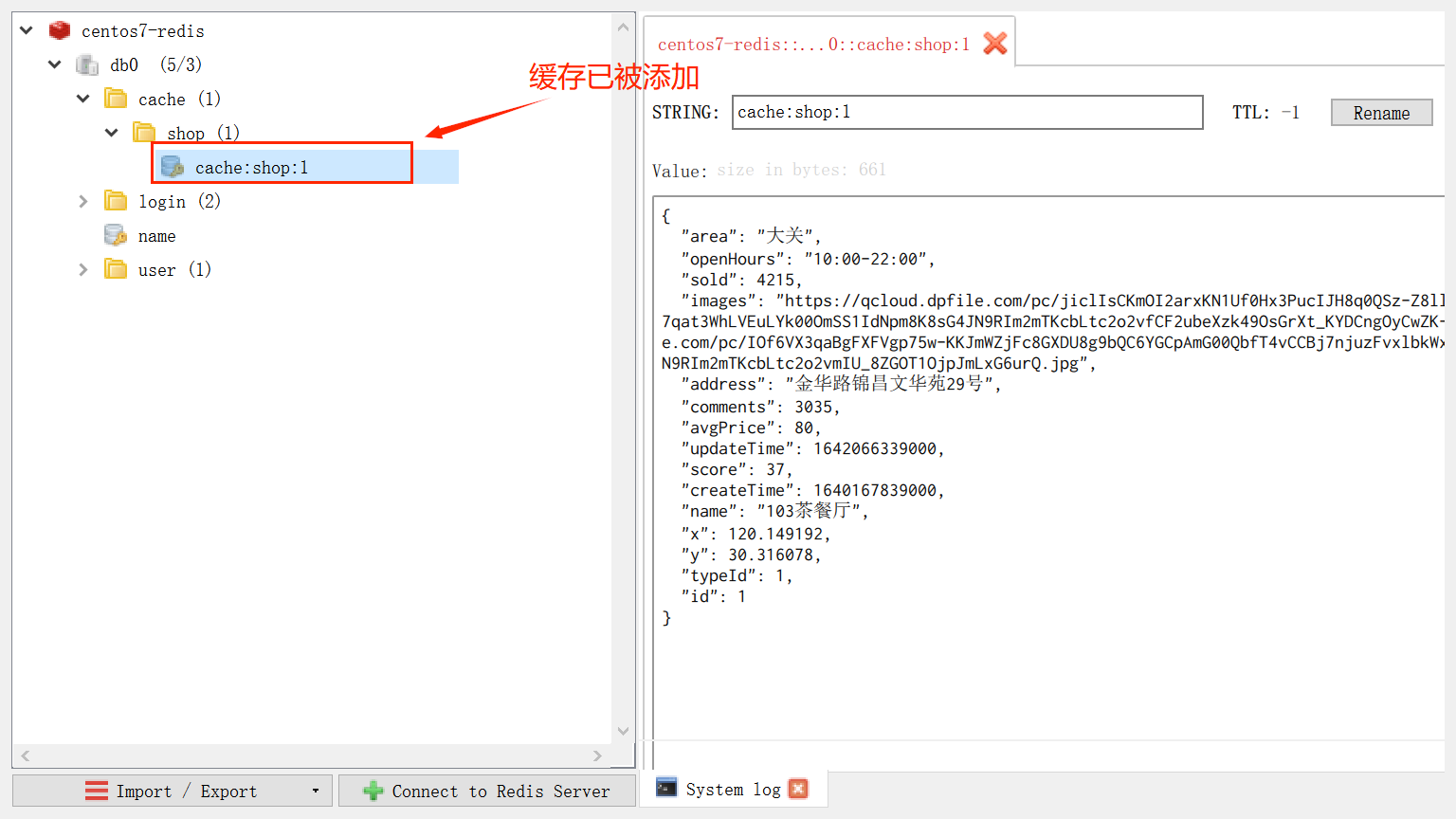1456x819 pixels.
Task: Click the System log terminal icon
Action: [x=666, y=788]
